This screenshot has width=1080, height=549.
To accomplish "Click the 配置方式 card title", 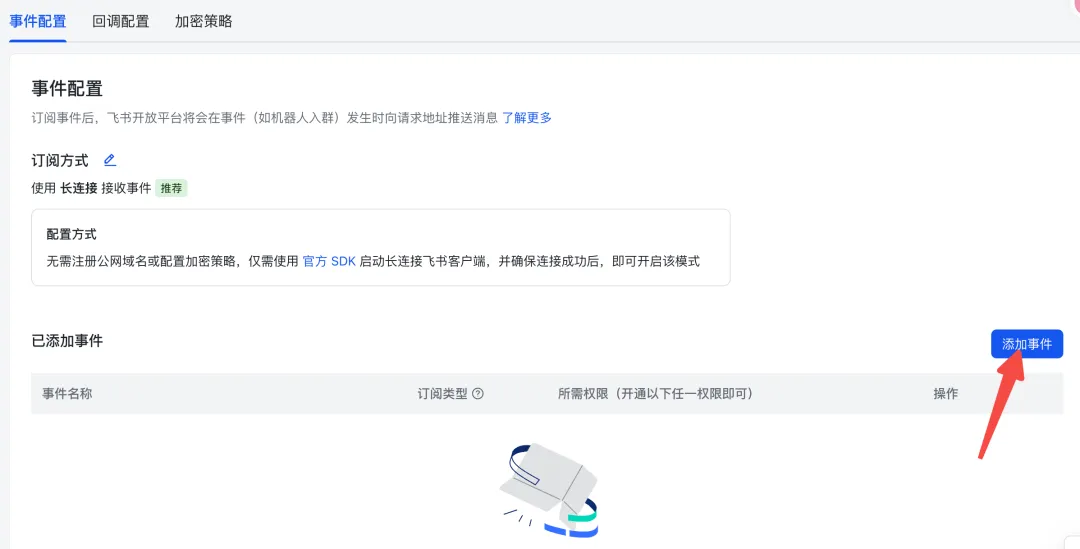I will tap(72, 234).
